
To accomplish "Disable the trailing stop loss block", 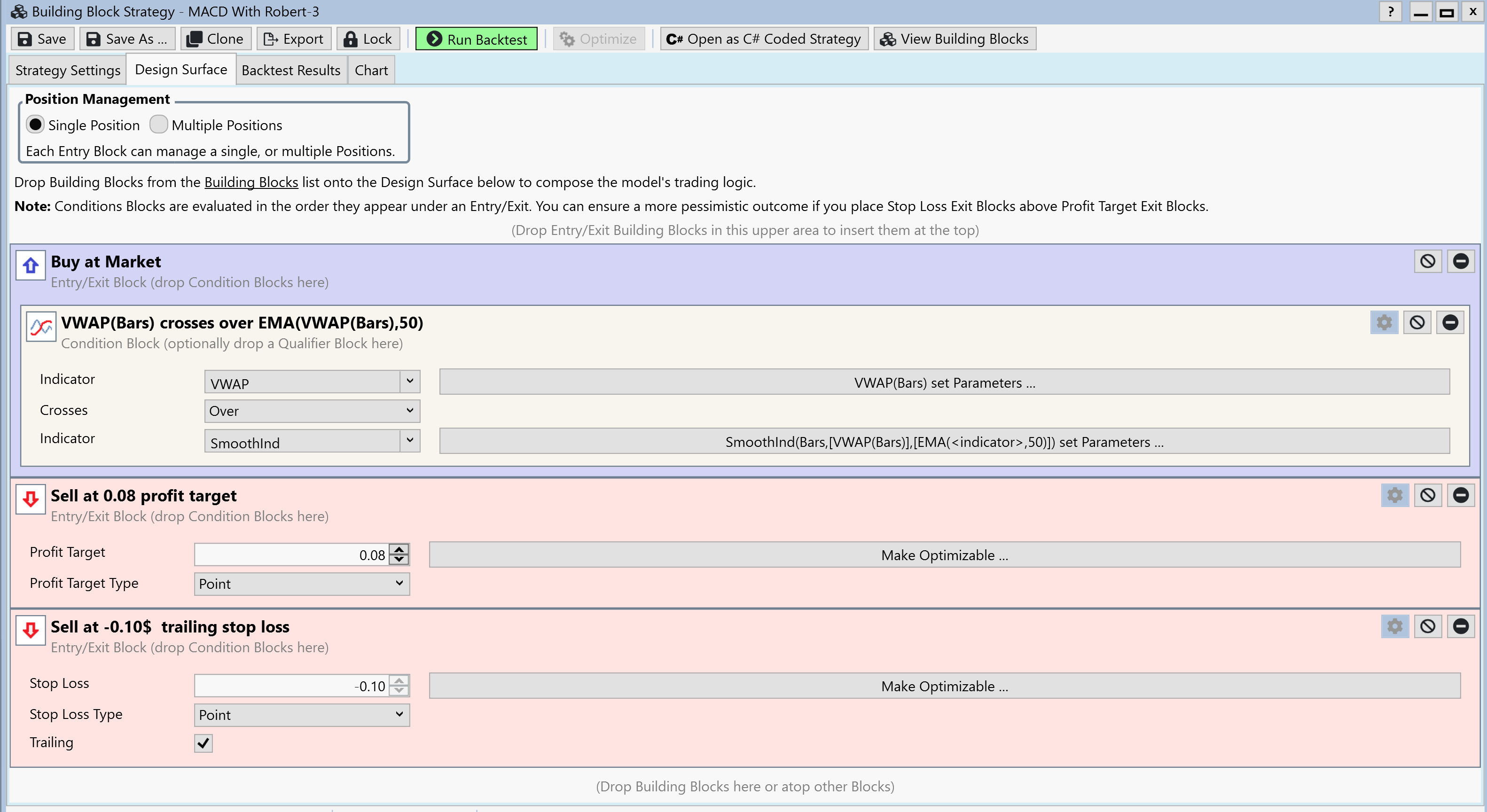I will [1427, 626].
